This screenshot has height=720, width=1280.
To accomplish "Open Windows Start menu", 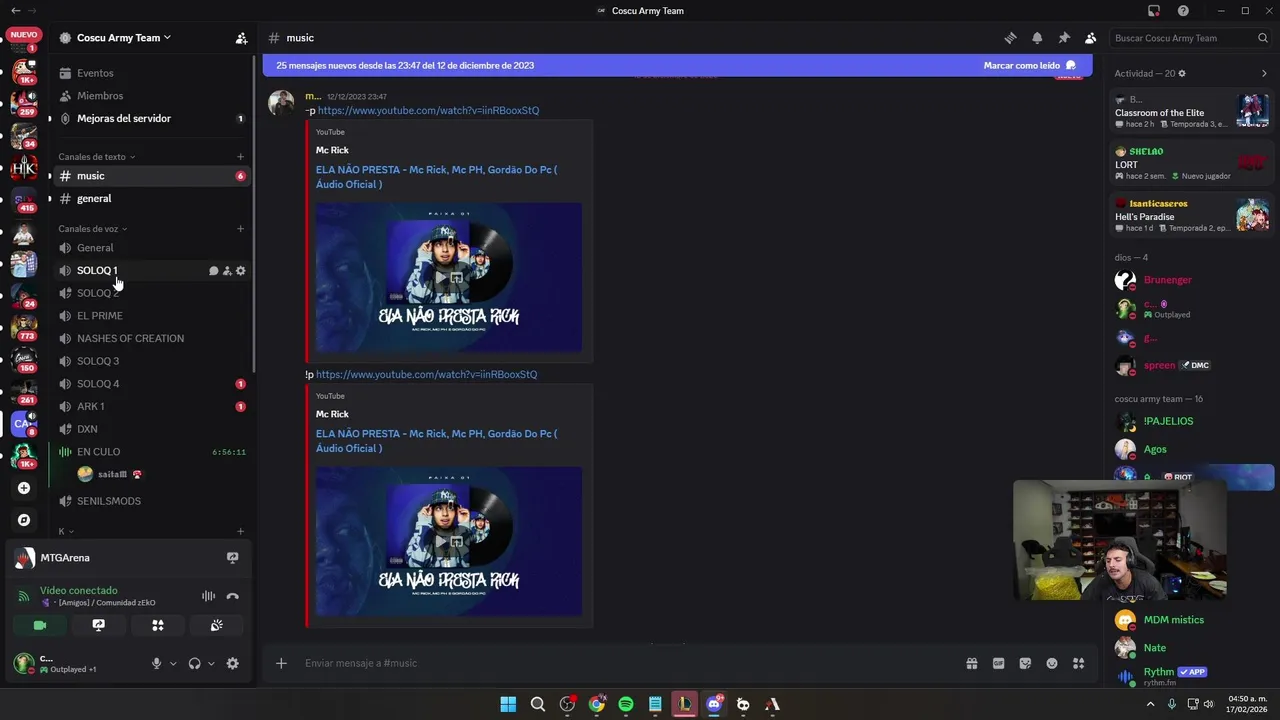I will click(508, 704).
